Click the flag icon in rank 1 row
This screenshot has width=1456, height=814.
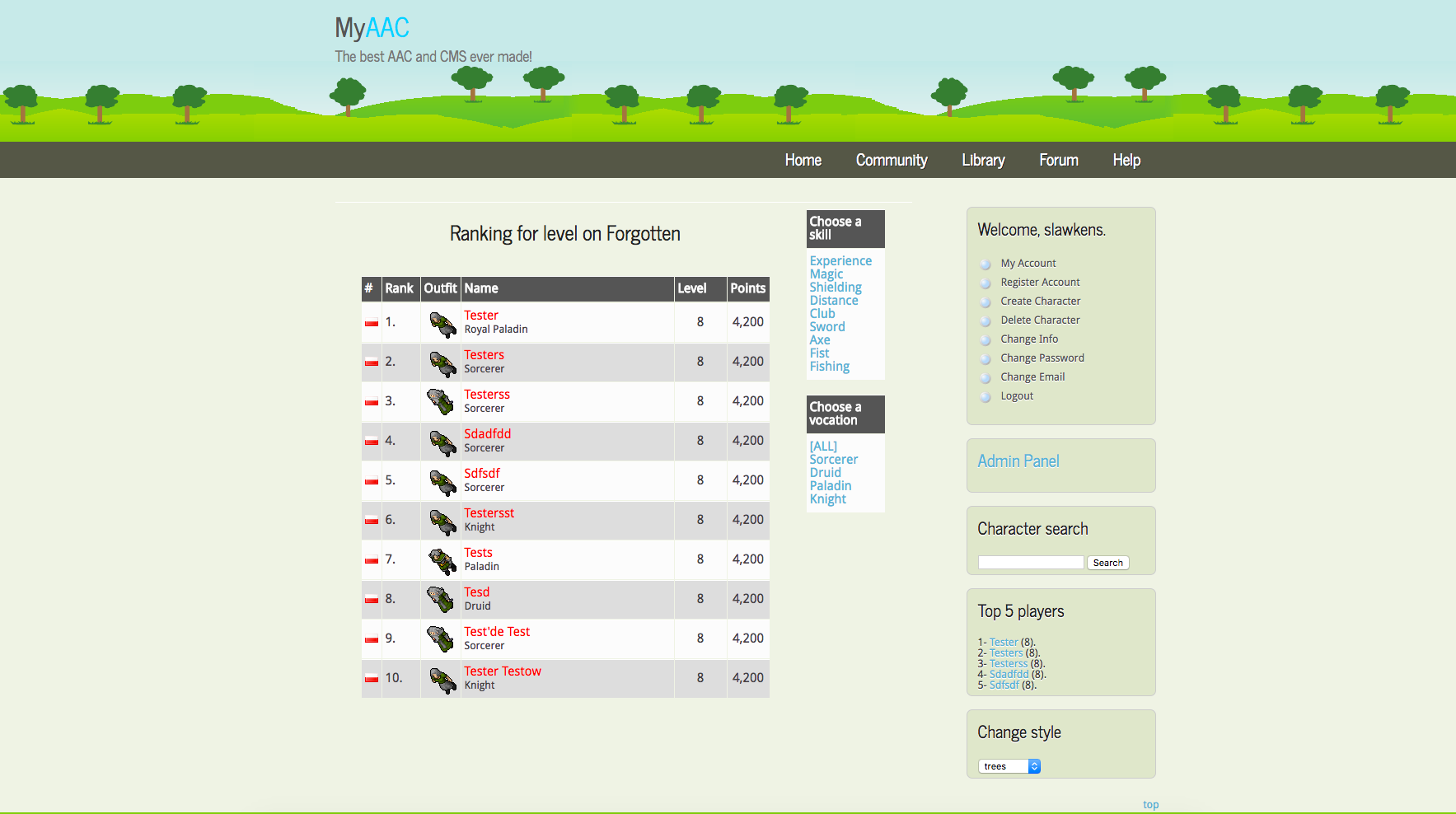click(372, 322)
